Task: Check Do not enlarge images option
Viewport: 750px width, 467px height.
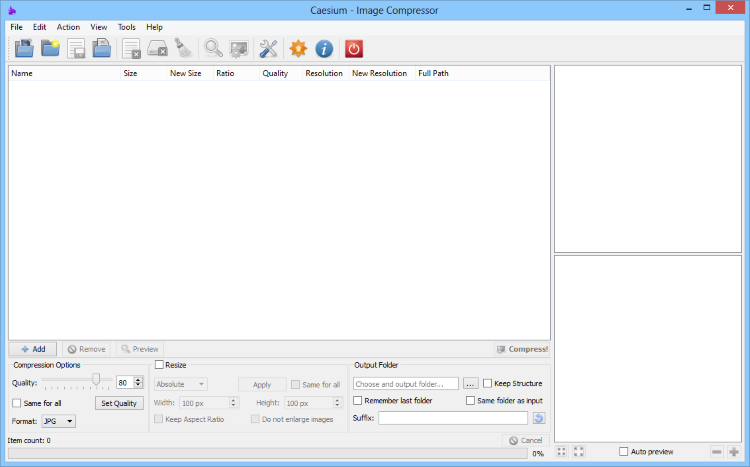Action: 255,419
